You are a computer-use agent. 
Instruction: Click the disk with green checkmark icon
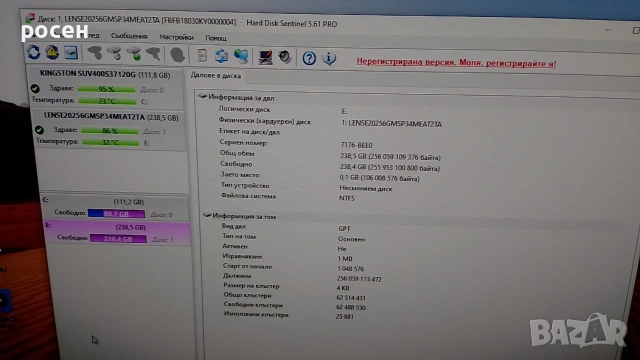click(134, 54)
